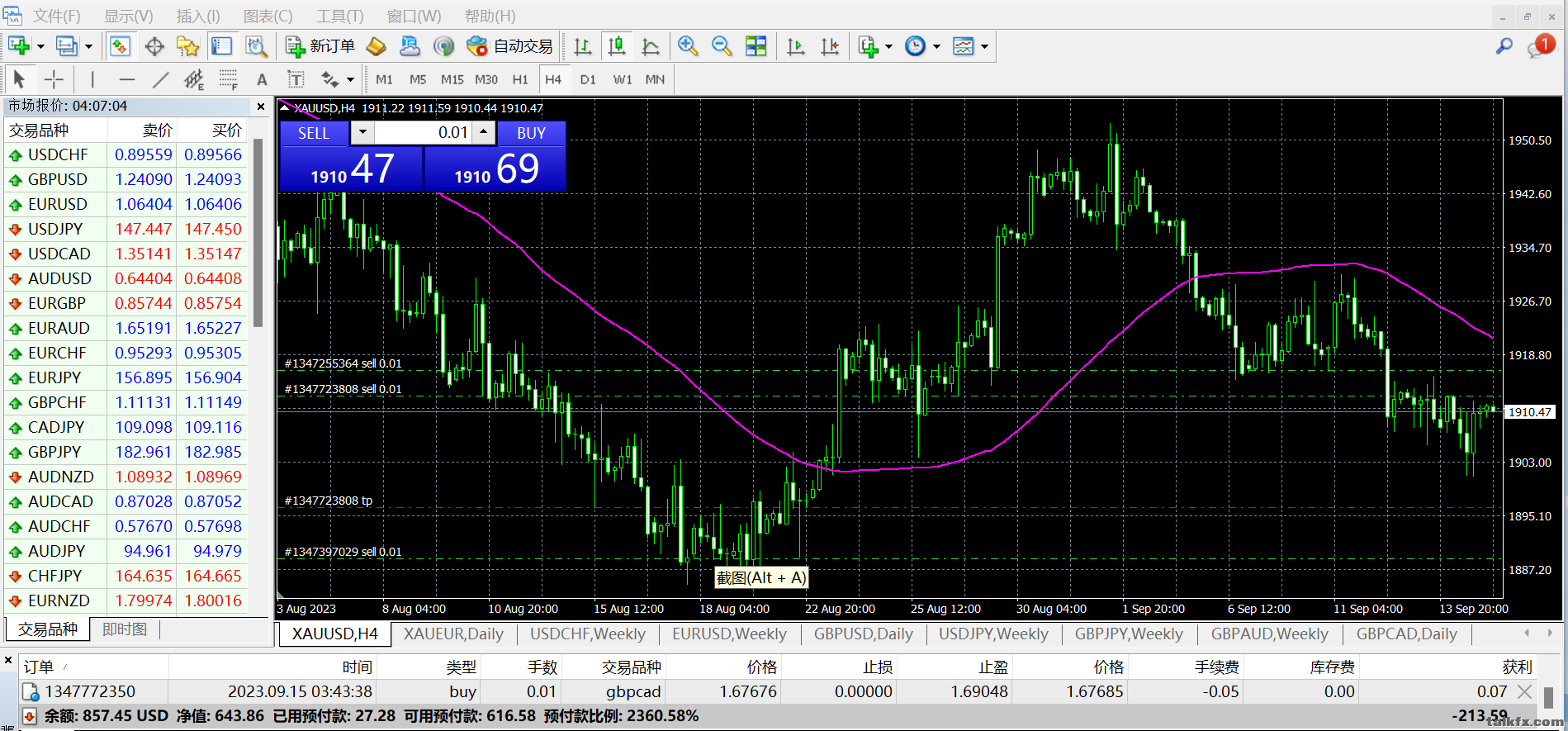Sort by the 获利 column header
1568x731 pixels.
tap(1517, 667)
